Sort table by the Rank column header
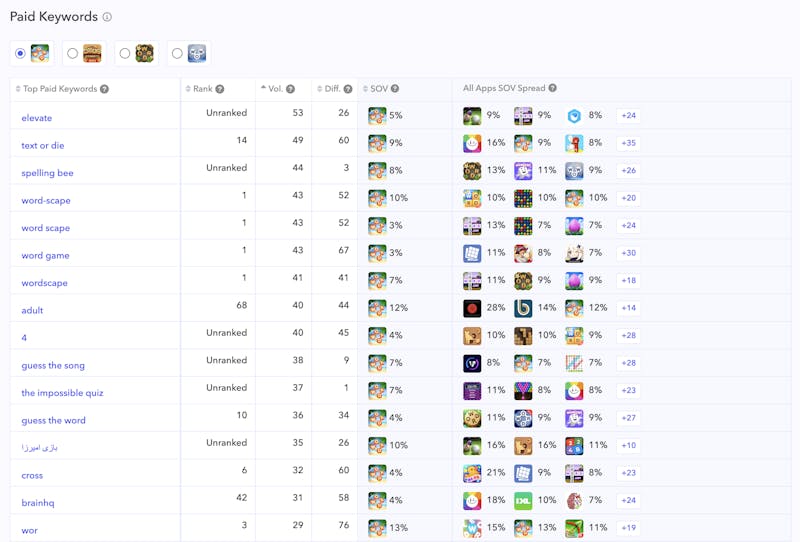 202,89
